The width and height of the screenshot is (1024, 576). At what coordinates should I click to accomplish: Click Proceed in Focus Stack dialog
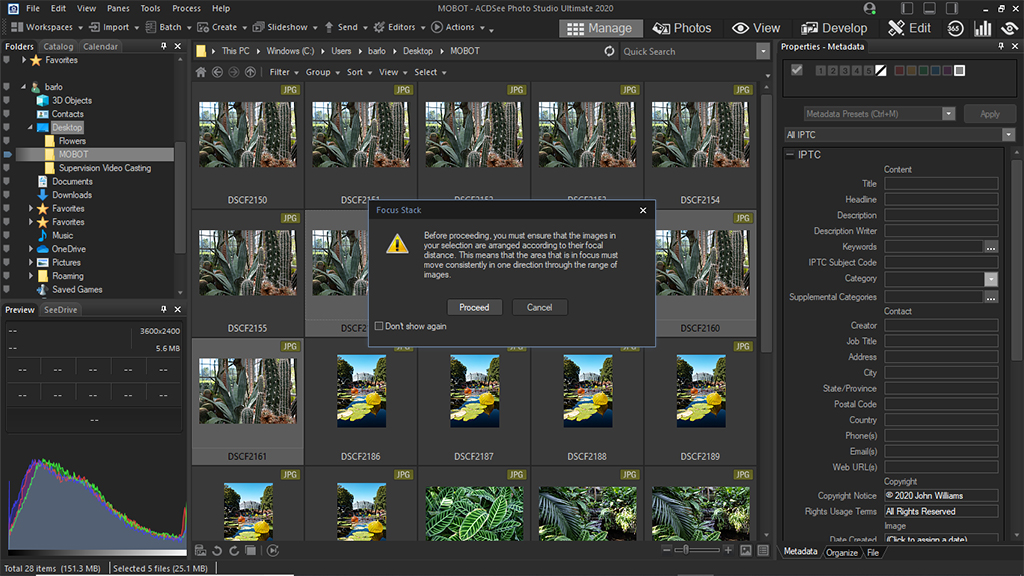pyautogui.click(x=474, y=307)
